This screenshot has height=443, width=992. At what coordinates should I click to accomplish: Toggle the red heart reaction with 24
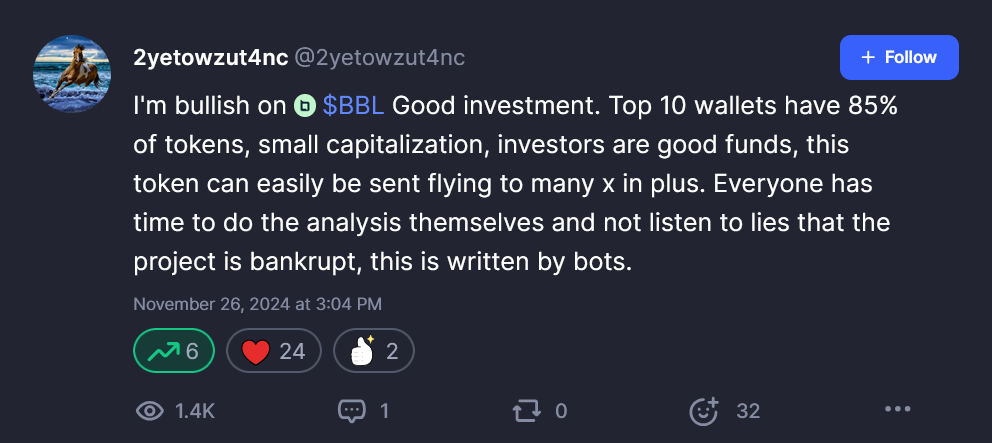coord(274,351)
